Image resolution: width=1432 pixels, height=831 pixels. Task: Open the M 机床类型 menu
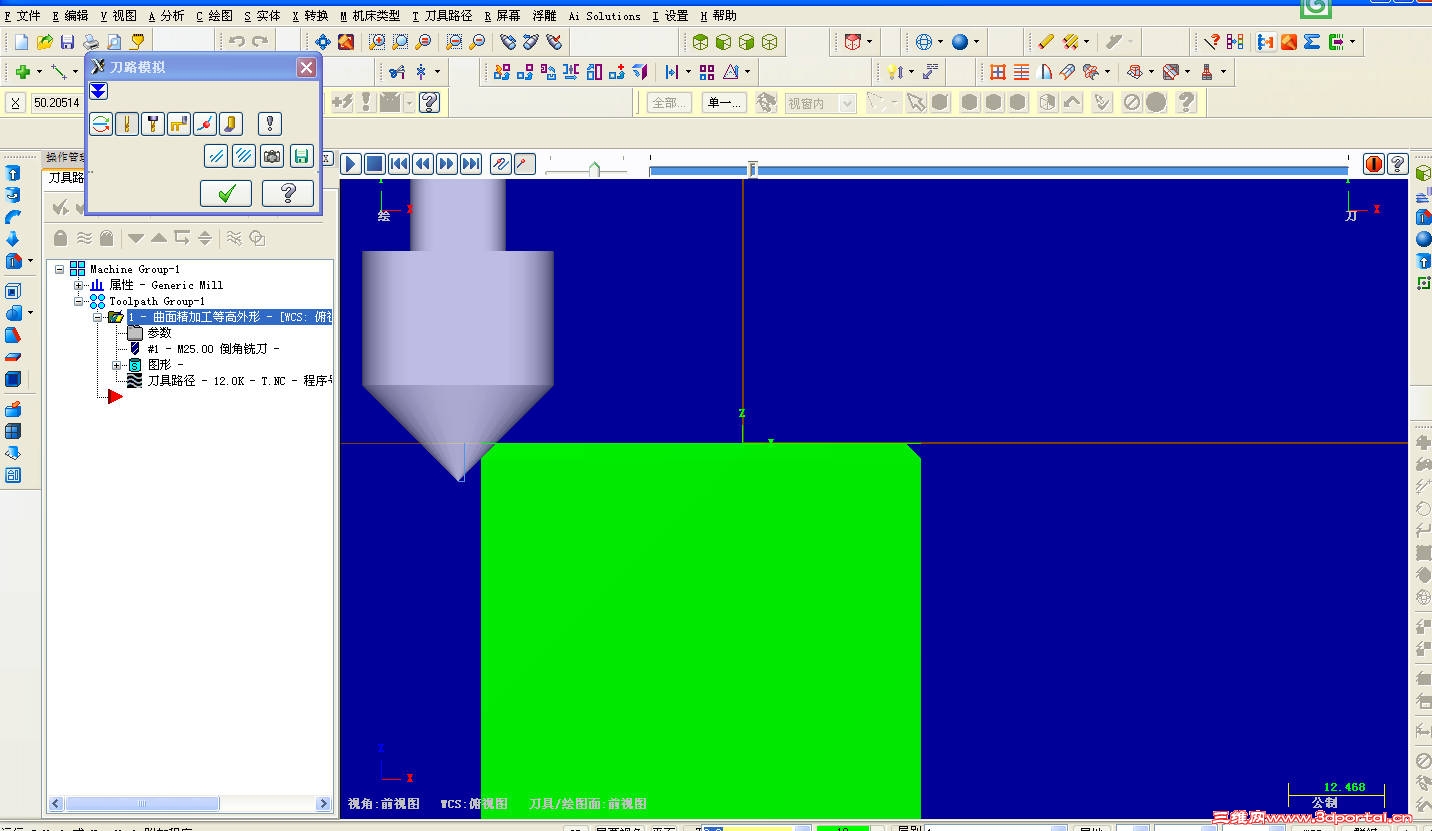point(370,16)
